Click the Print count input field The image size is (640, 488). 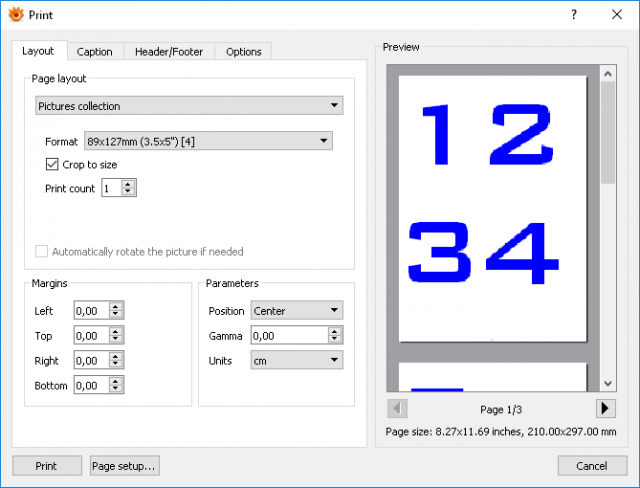click(x=111, y=188)
